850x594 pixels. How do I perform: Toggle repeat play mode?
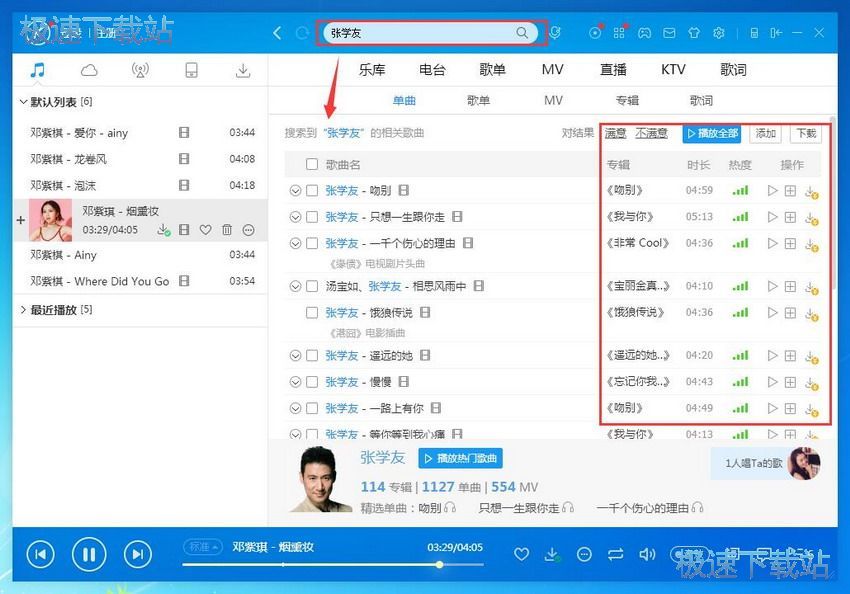click(615, 554)
